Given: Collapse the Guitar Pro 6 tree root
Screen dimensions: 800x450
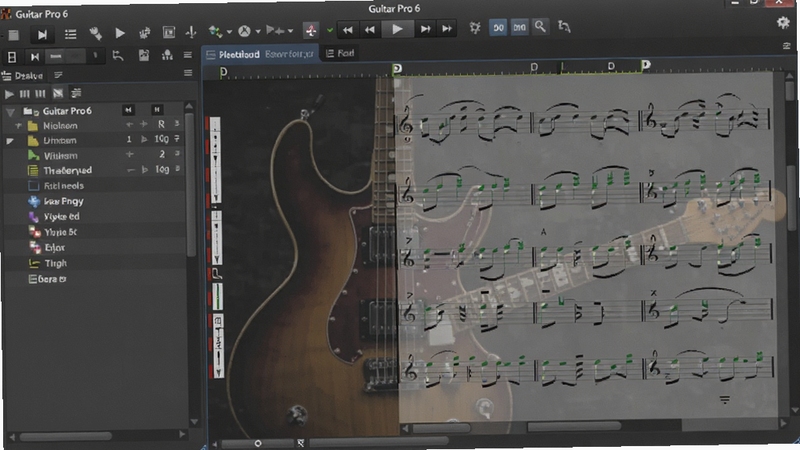Looking at the screenshot, I should point(10,112).
